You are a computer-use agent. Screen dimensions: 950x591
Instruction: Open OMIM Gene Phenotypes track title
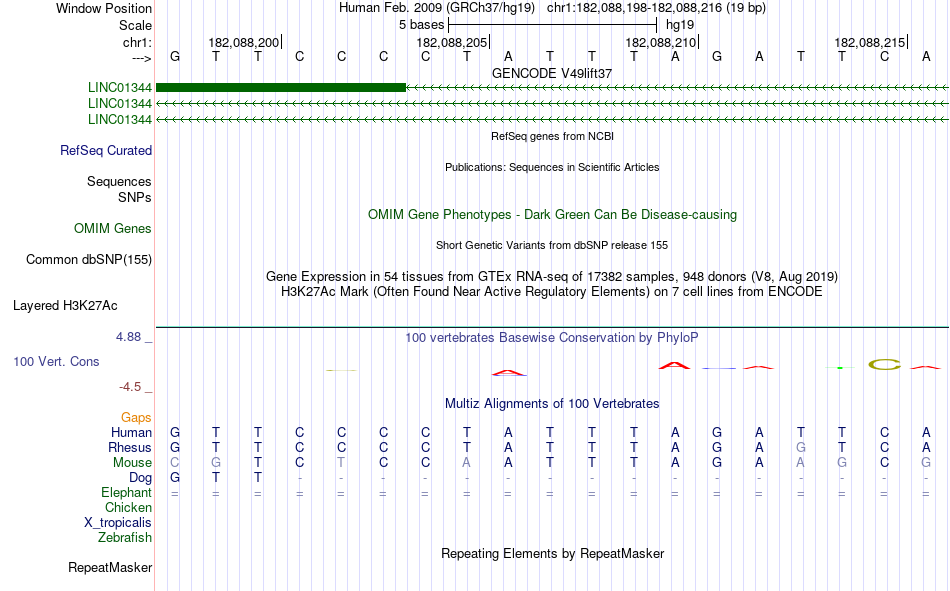552,215
